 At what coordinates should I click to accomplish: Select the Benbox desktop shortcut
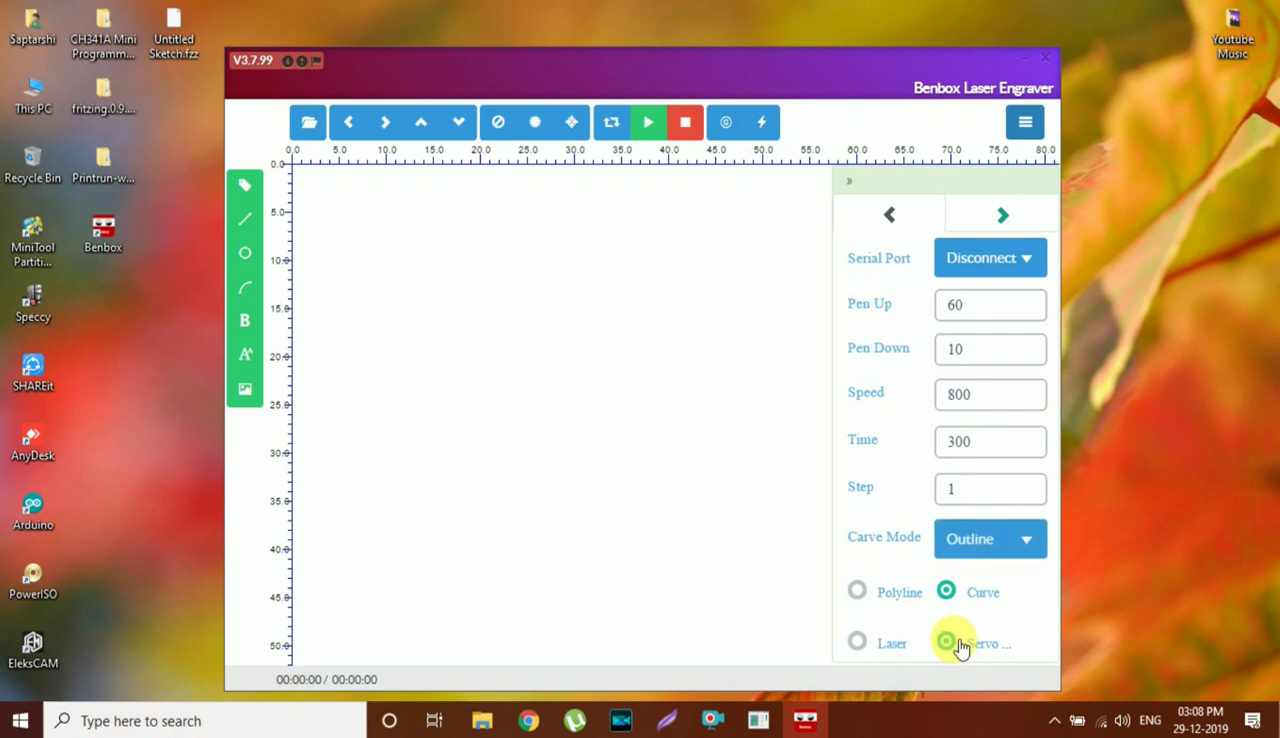click(x=103, y=235)
